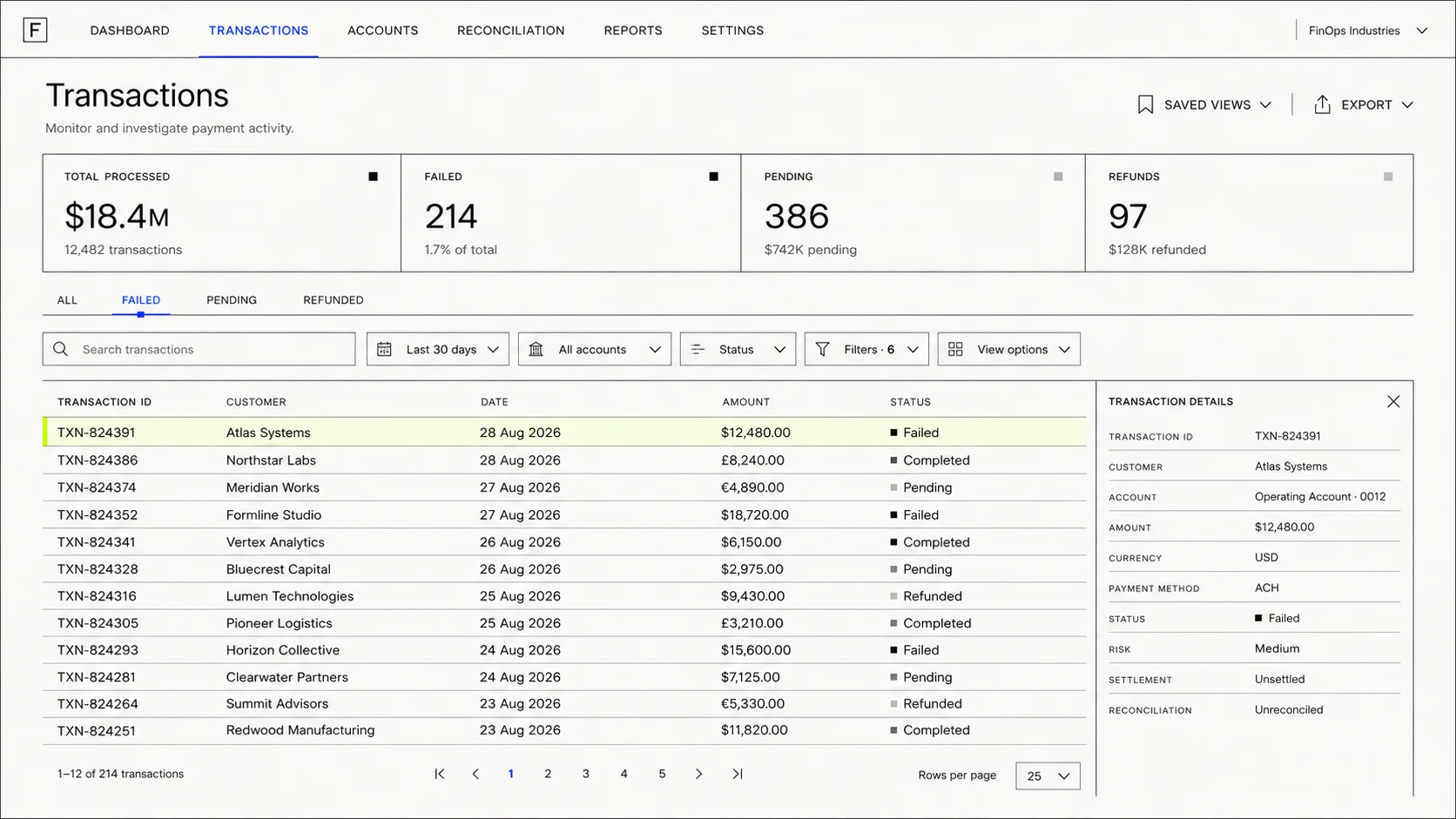Open the Reports nav item
Image resolution: width=1456 pixels, height=819 pixels.
(633, 30)
